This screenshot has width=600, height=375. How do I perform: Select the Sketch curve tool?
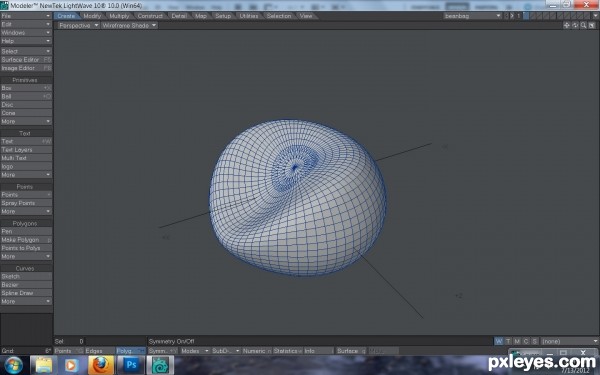pyautogui.click(x=26, y=276)
